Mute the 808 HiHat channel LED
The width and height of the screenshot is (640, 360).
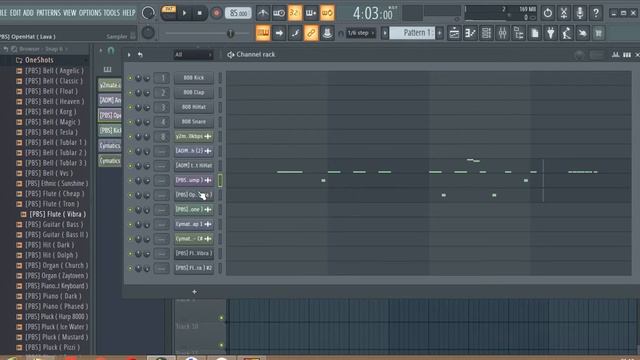tap(130, 107)
